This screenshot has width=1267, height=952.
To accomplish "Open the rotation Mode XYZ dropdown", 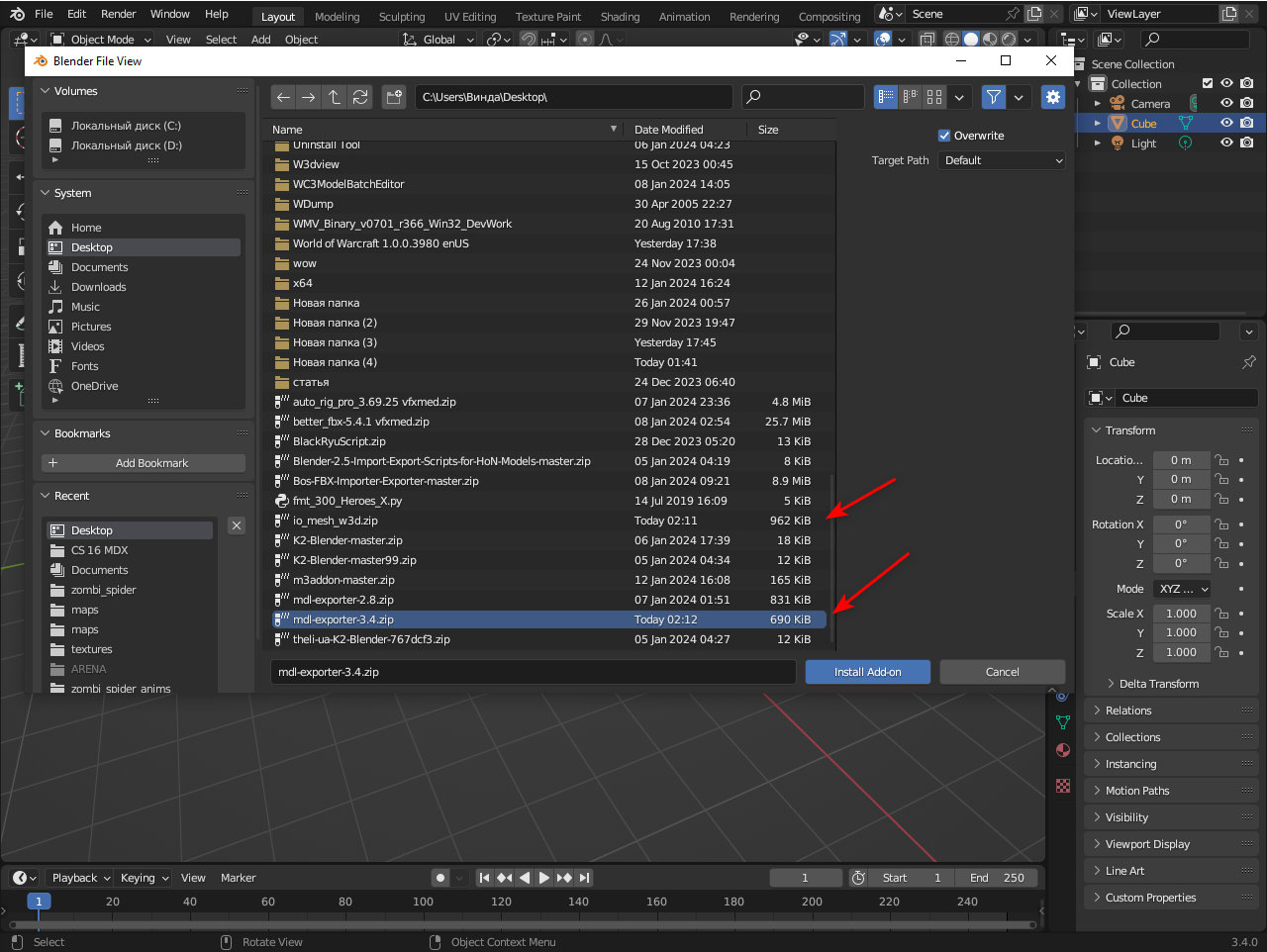I will point(1183,589).
